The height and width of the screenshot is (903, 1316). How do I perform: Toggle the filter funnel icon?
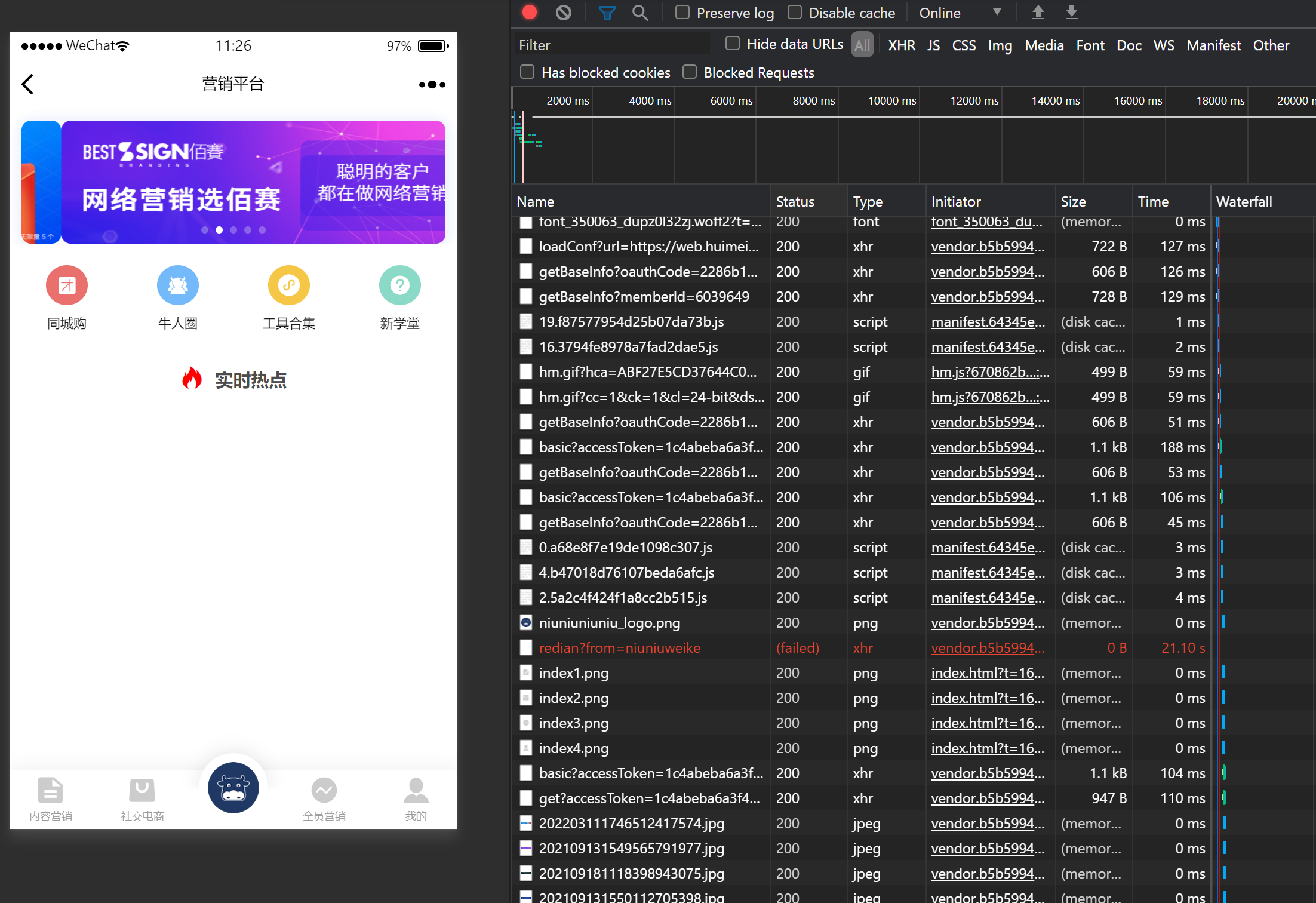[607, 13]
